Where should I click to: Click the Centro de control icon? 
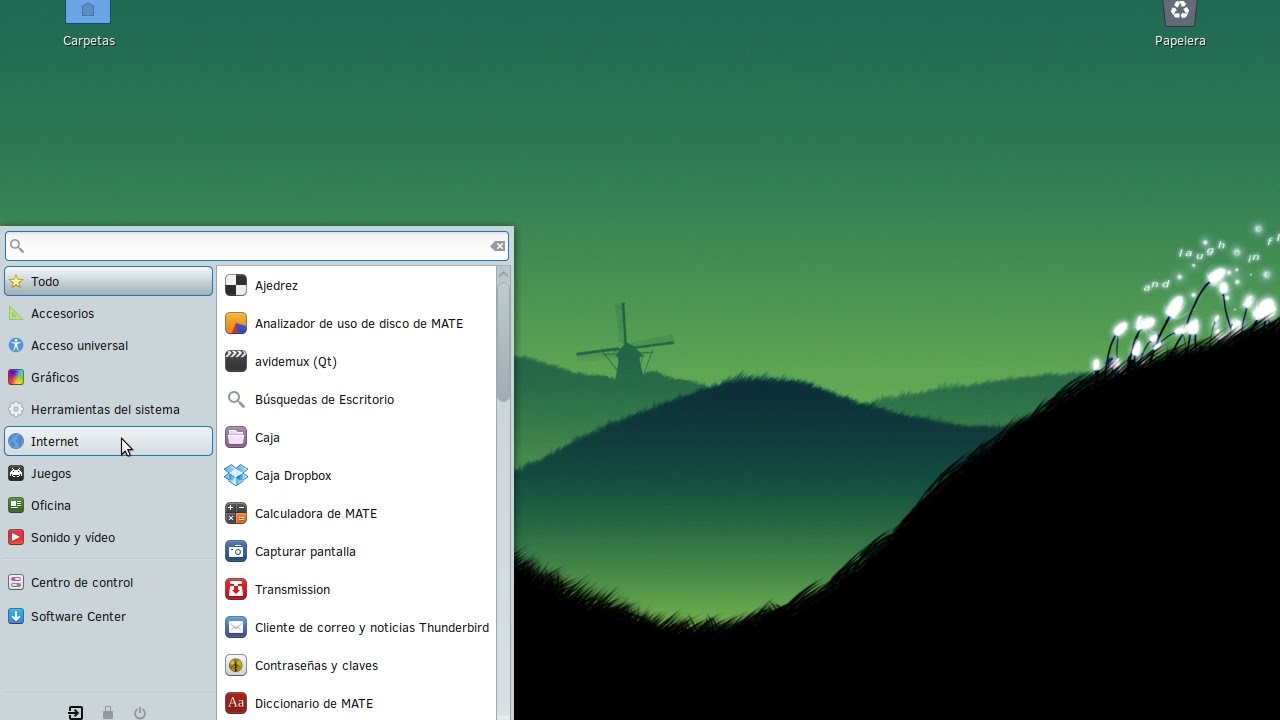[x=16, y=583]
